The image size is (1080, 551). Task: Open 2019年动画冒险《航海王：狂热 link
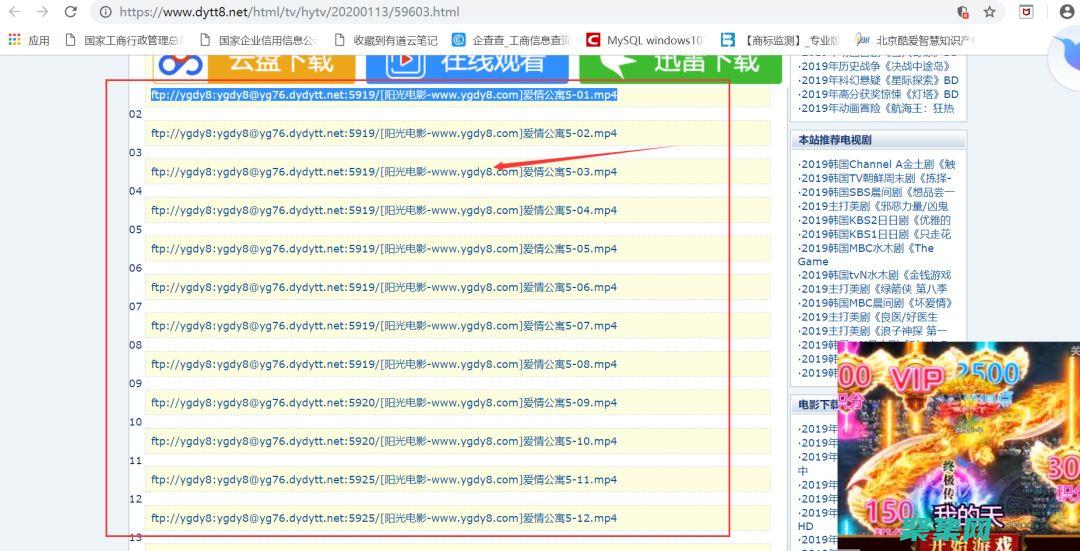(x=878, y=108)
